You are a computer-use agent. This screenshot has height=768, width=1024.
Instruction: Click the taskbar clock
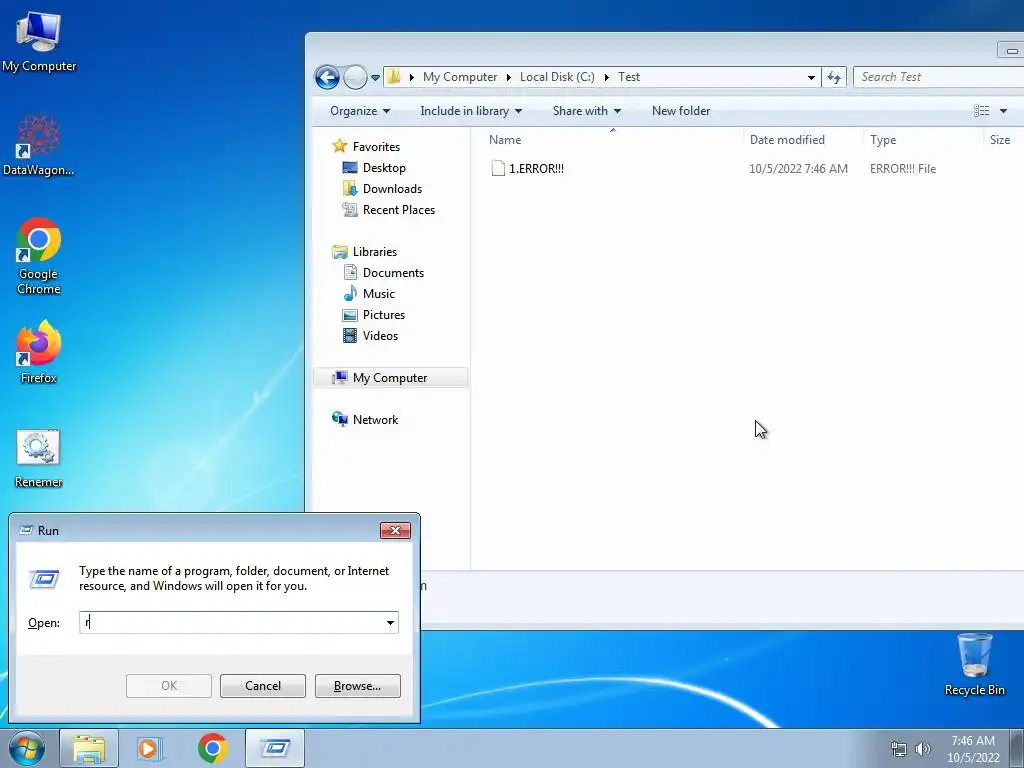coord(973,749)
